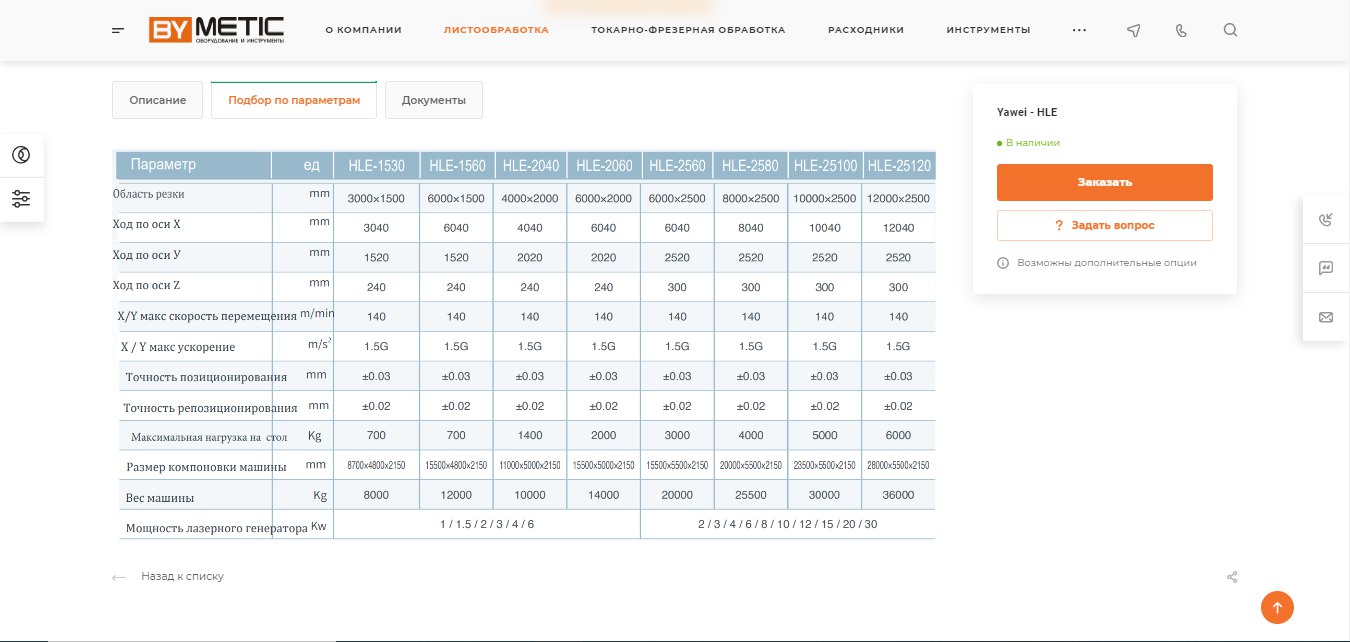Switch to the Описание tab

click(157, 100)
